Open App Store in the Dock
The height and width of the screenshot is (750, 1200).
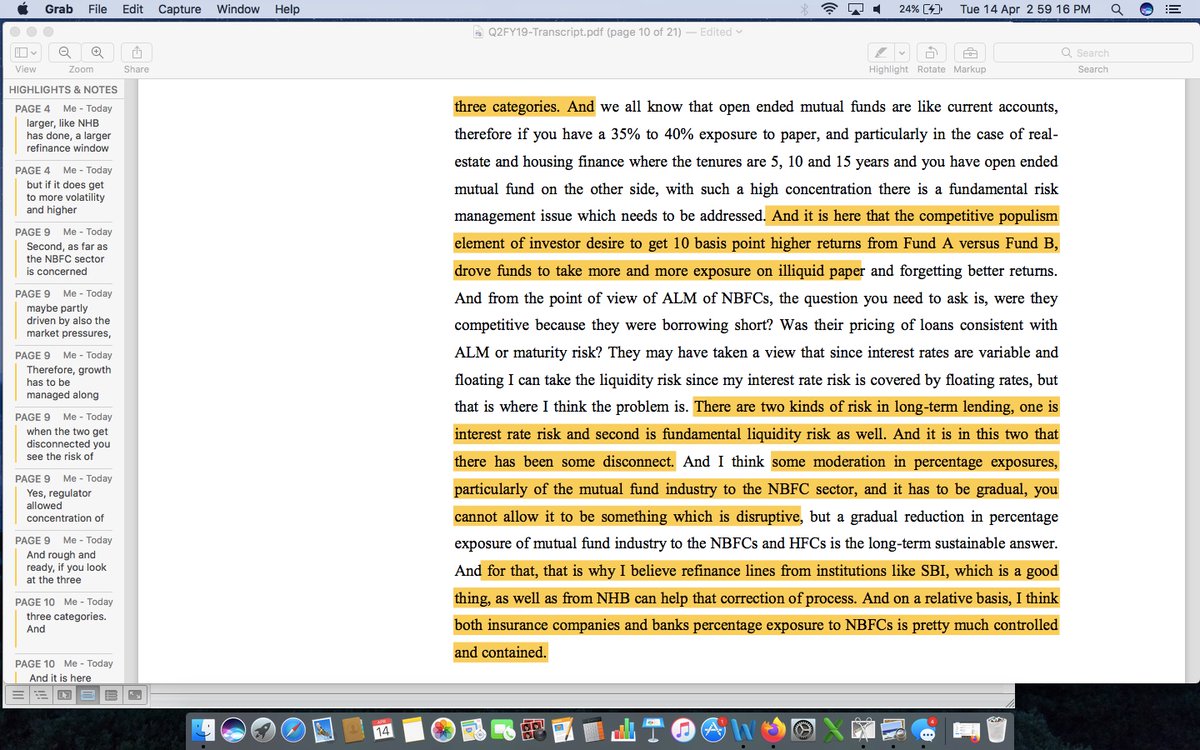tap(714, 730)
